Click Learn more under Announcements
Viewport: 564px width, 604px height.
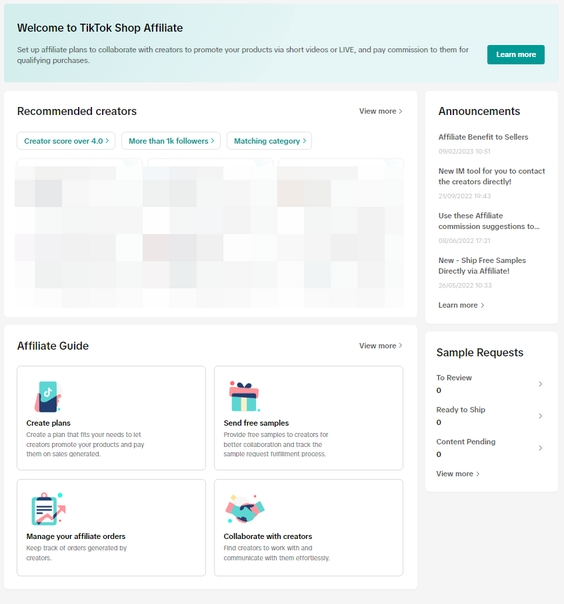click(x=461, y=305)
